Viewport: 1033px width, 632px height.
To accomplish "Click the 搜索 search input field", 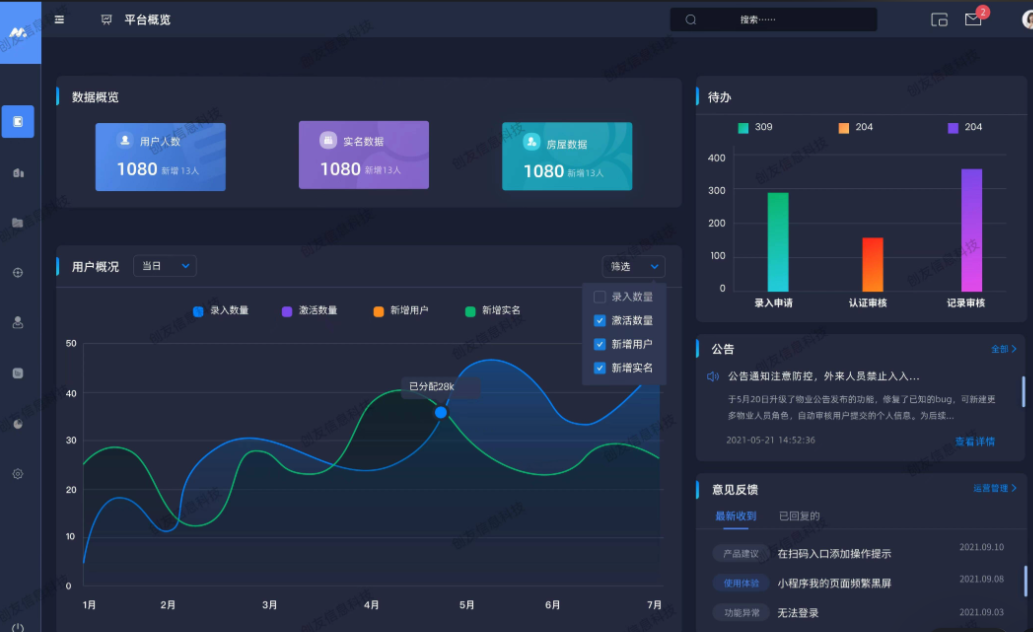I will [773, 19].
